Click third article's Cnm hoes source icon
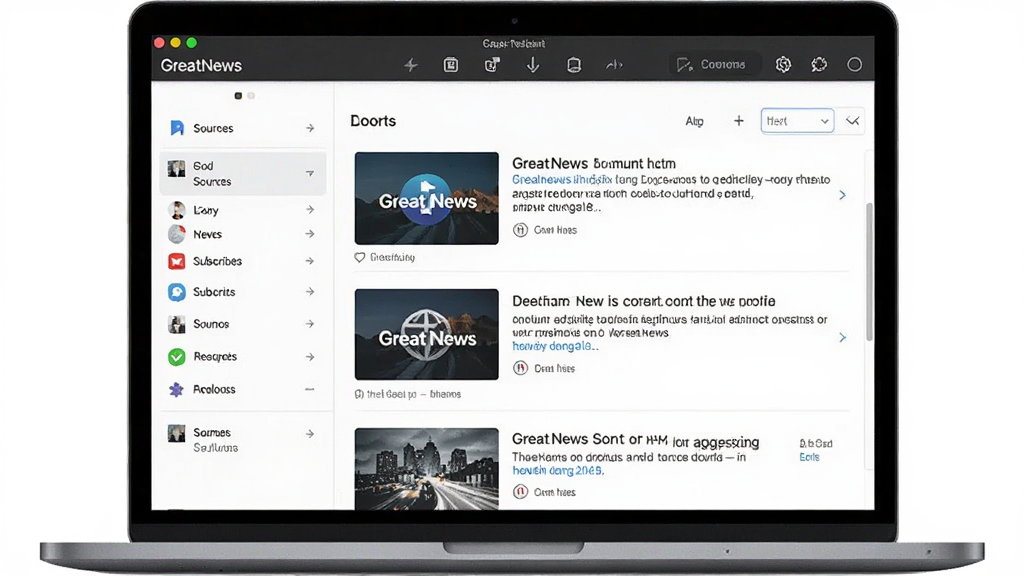The width and height of the screenshot is (1024, 576). click(520, 492)
